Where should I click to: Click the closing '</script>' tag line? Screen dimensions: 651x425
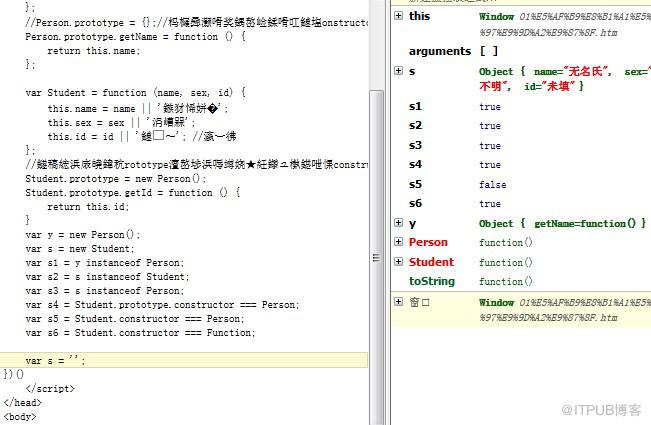pos(50,389)
